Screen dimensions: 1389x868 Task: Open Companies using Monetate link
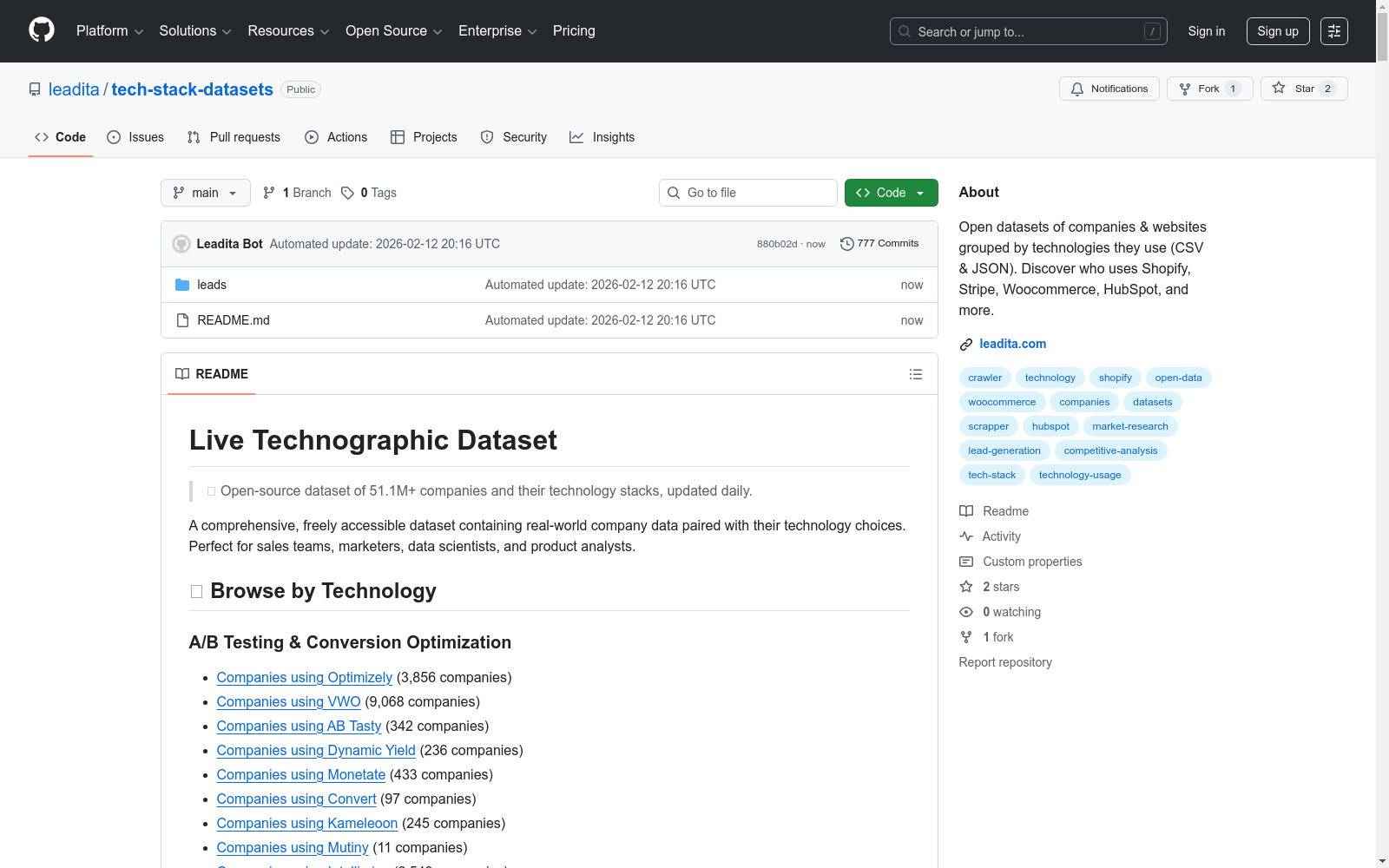point(301,774)
